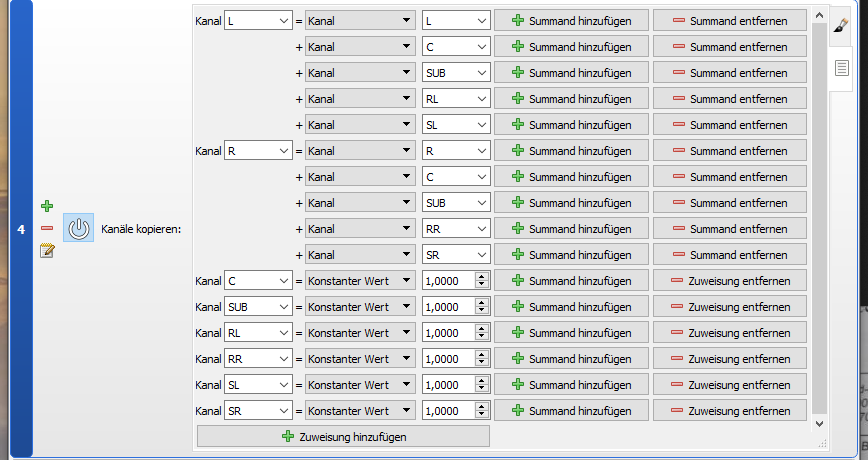Click the scrollbar up arrow in filter panel

click(820, 14)
